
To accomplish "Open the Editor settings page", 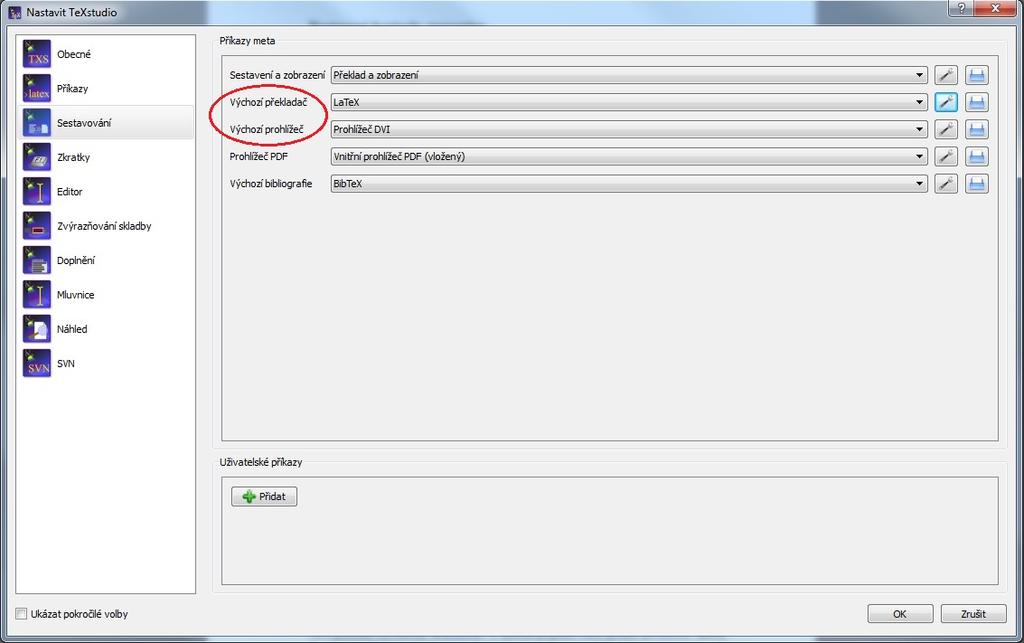I will [106, 191].
